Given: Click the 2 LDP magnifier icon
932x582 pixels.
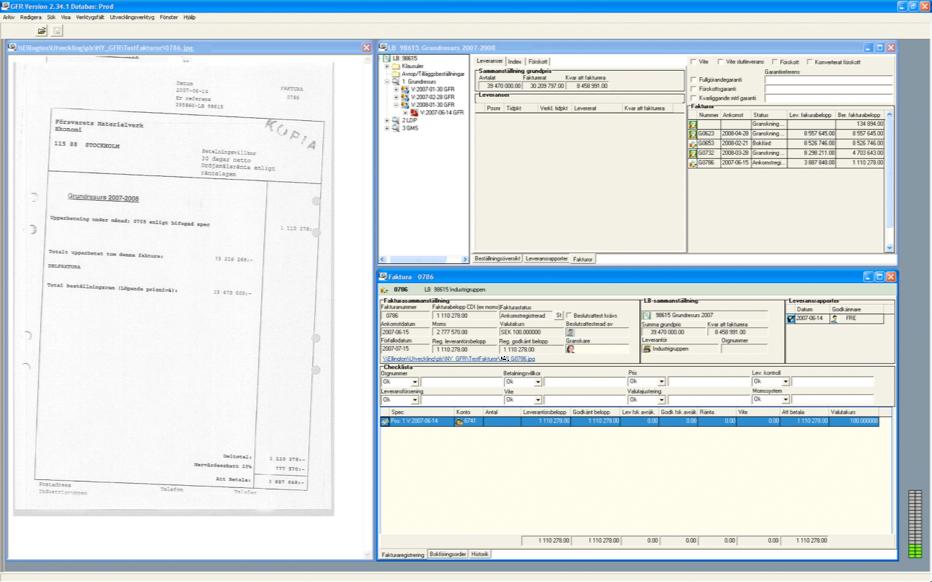Looking at the screenshot, I should coord(396,120).
